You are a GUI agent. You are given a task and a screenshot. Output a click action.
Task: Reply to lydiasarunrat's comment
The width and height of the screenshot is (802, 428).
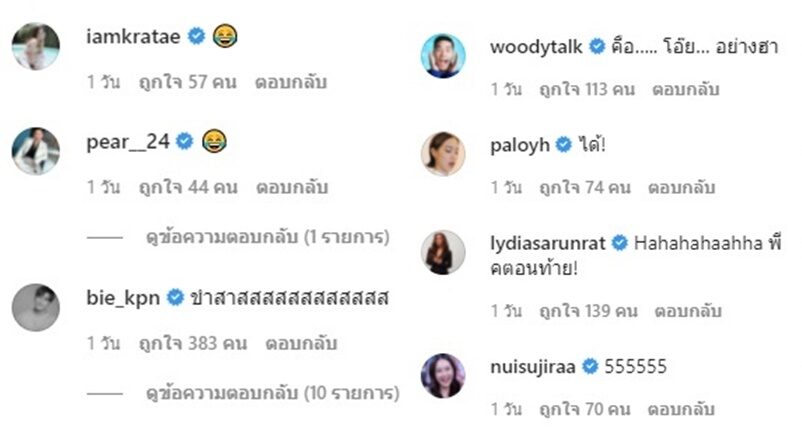point(688,311)
